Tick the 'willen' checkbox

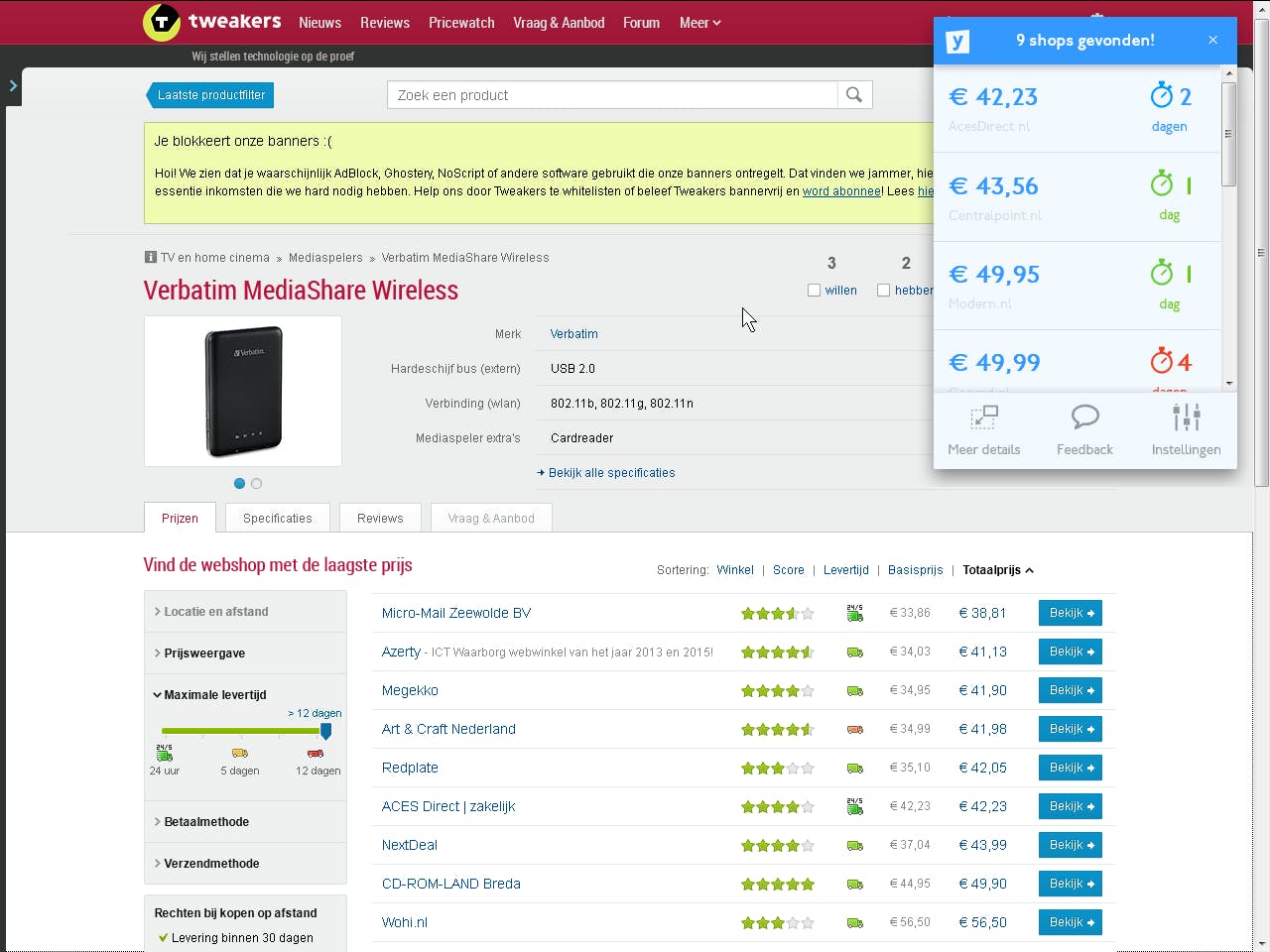tap(814, 291)
